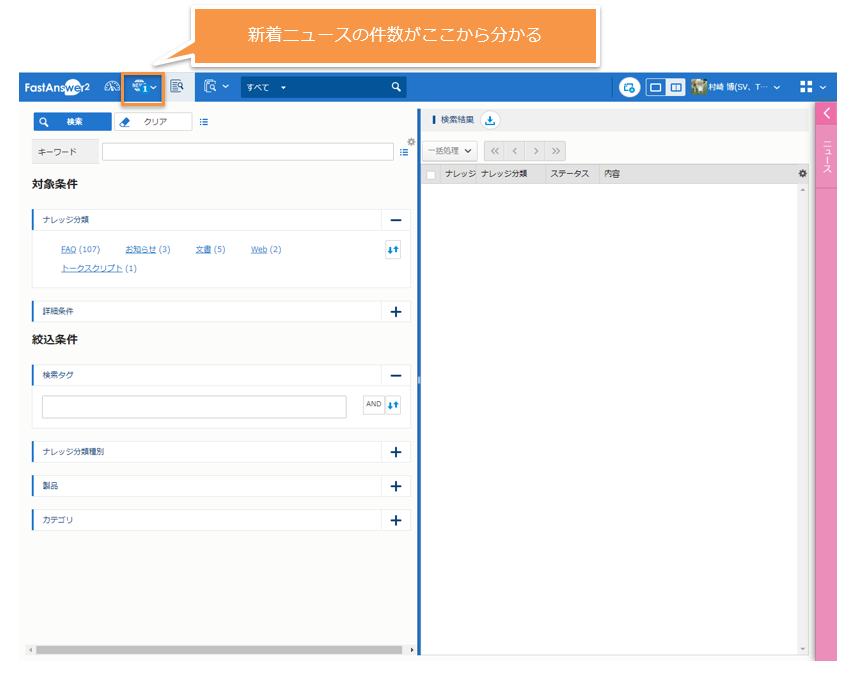Click the add-window icon in the header

pyautogui.click(x=629, y=88)
